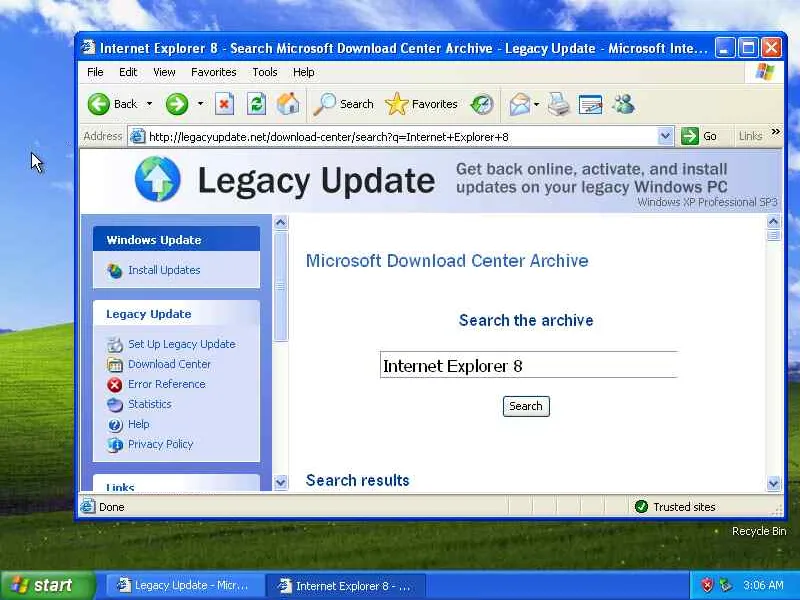Screen dimensions: 800x600
Task: Click the Windows flag logo in menu bar
Action: [x=765, y=72]
